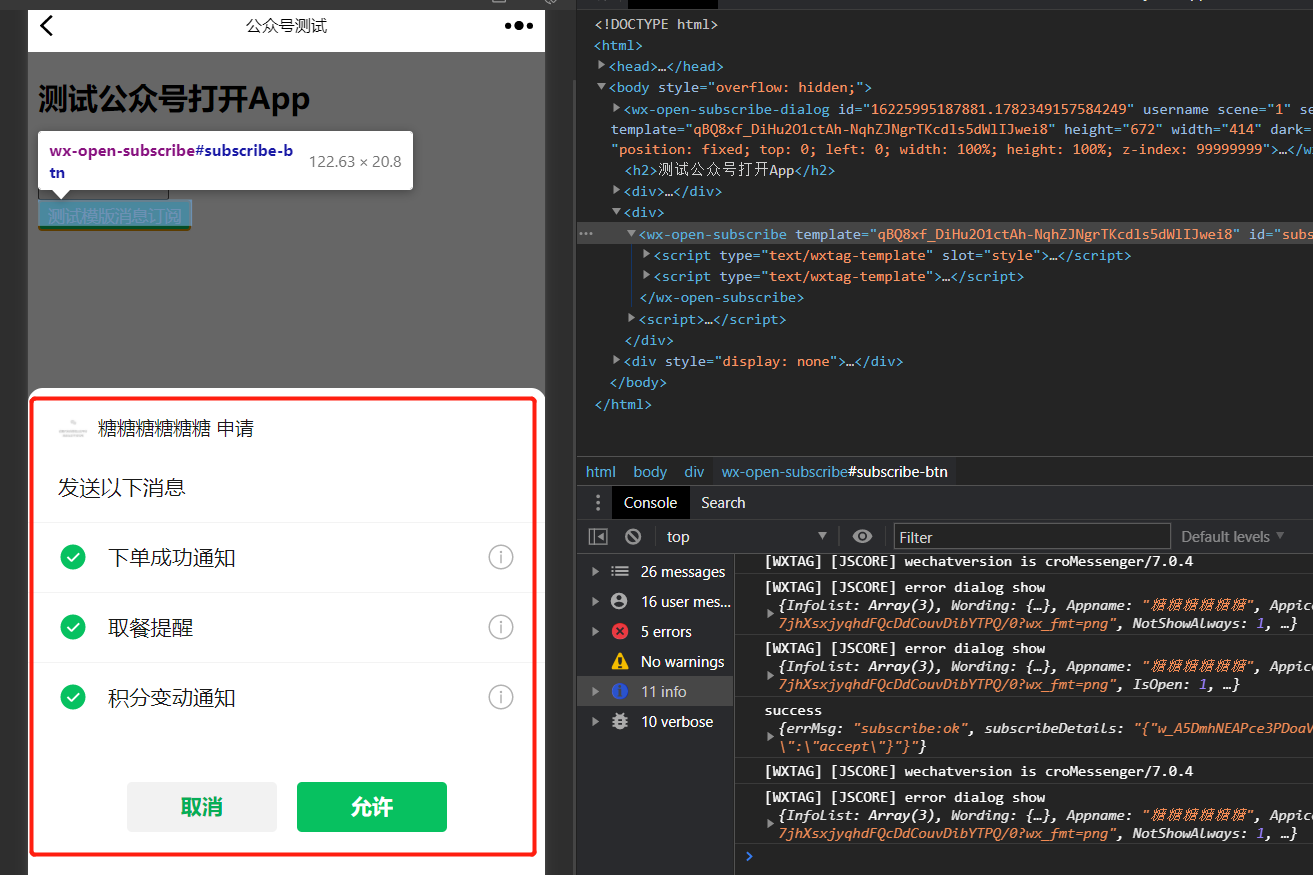Focus the console Filter field

point(1031,537)
